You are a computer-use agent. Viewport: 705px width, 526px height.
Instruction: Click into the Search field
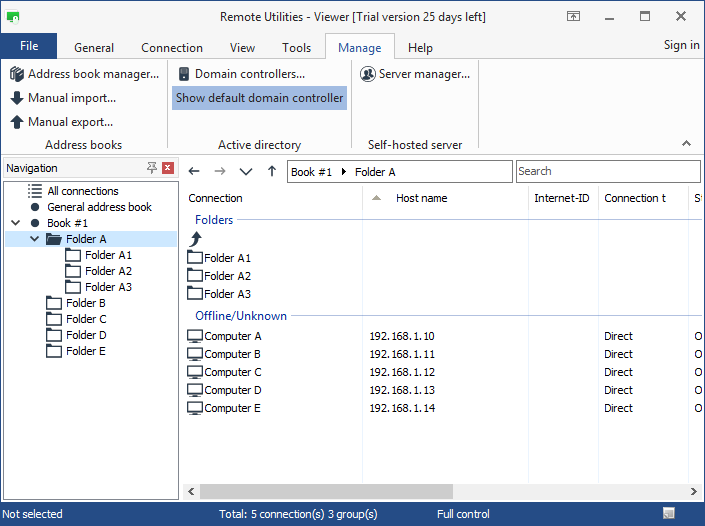606,172
